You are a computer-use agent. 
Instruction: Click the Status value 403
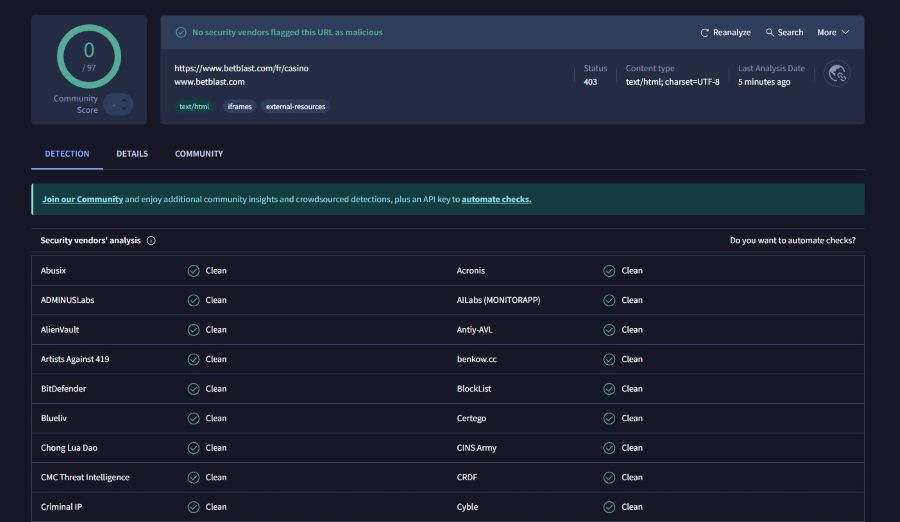tap(590, 82)
